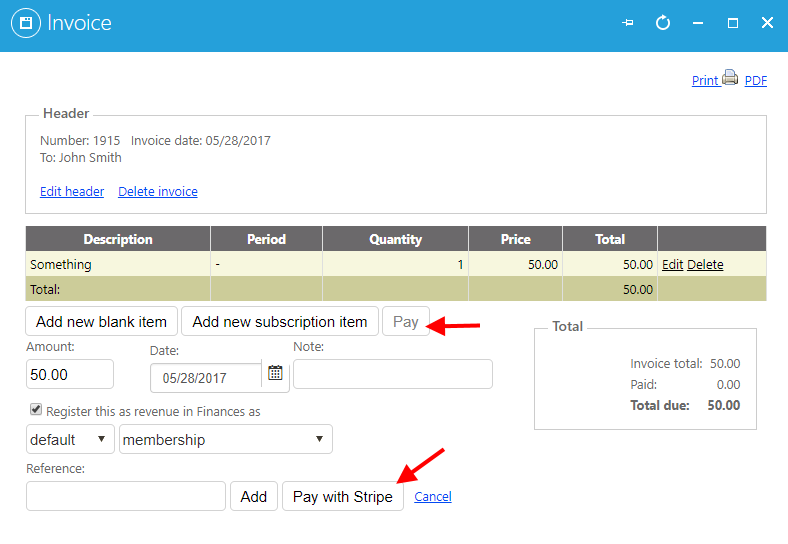
Task: Click 'Invoice total:' label
Action: 666,364
